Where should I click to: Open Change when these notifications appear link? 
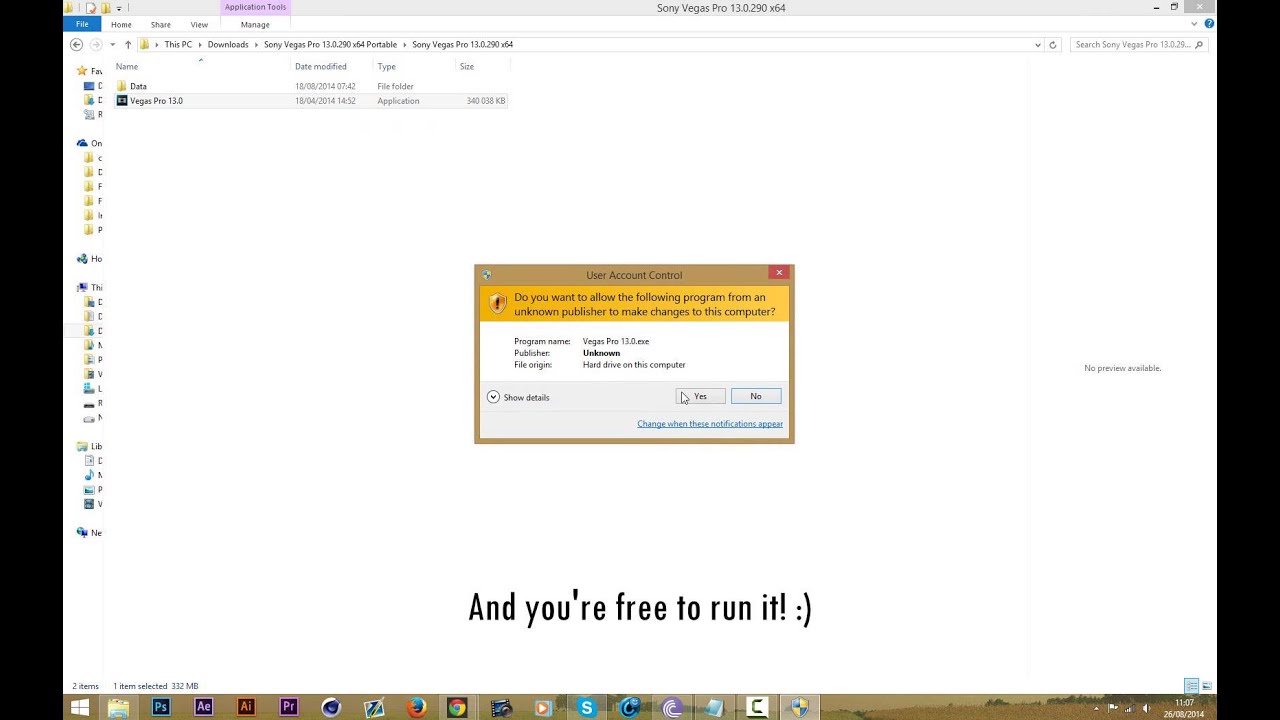click(x=710, y=424)
